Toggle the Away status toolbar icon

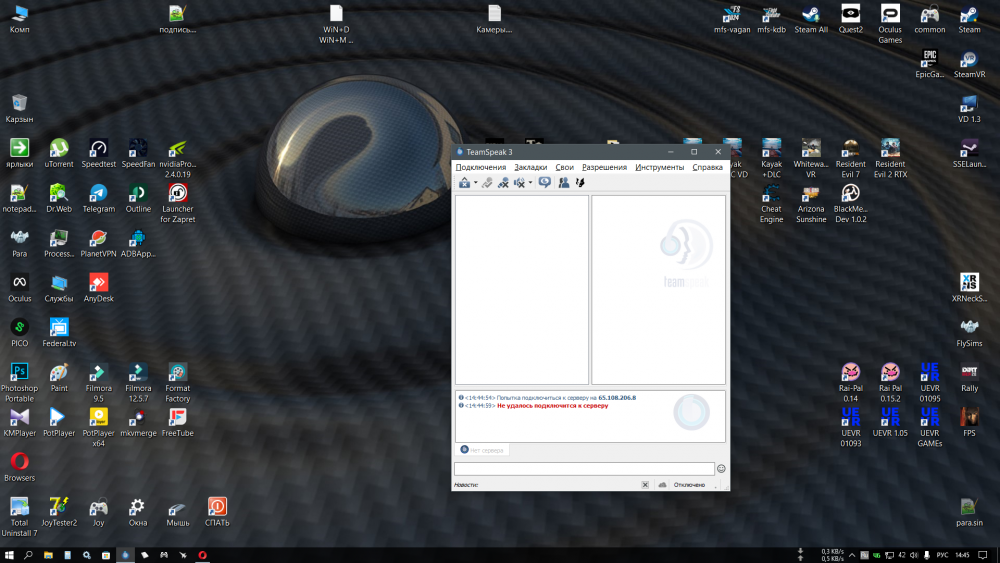[503, 183]
